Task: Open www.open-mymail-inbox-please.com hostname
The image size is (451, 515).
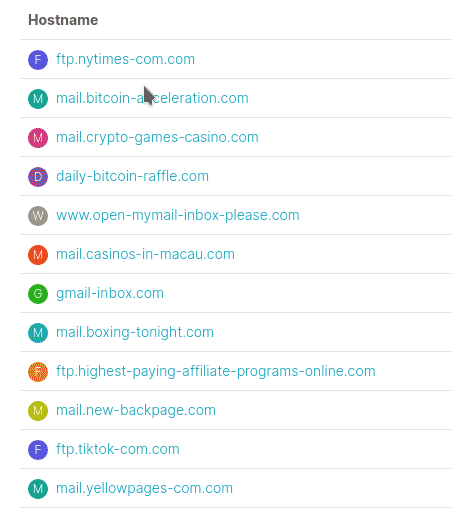Action: click(x=178, y=215)
